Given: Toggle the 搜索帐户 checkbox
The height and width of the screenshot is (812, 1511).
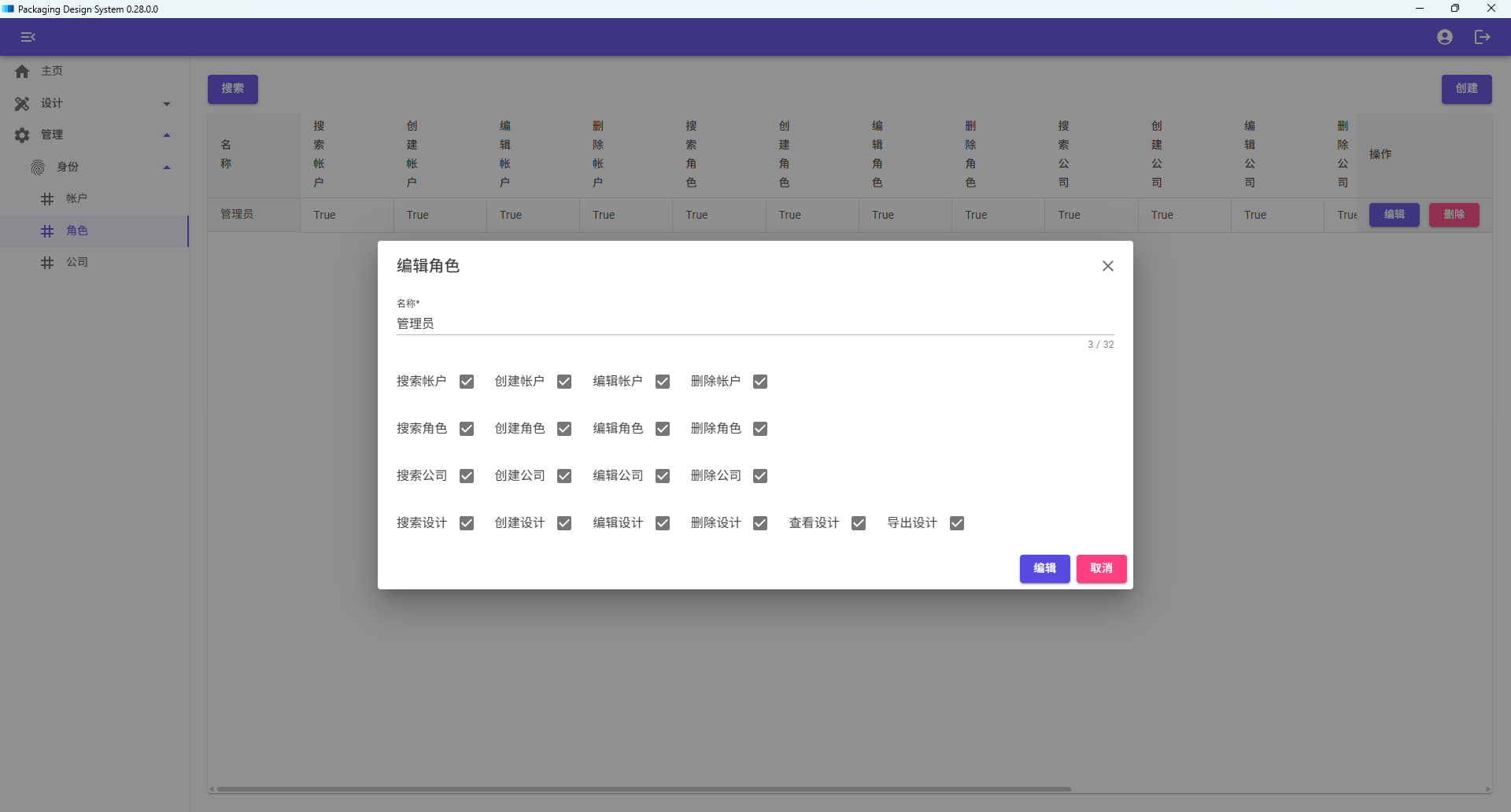Looking at the screenshot, I should click(467, 382).
